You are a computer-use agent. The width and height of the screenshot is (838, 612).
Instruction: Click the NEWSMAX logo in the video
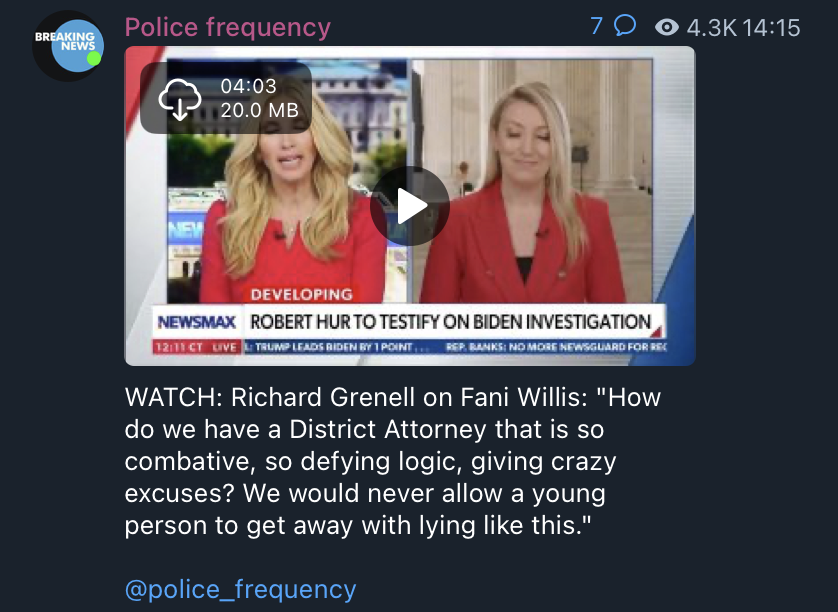coord(197,322)
